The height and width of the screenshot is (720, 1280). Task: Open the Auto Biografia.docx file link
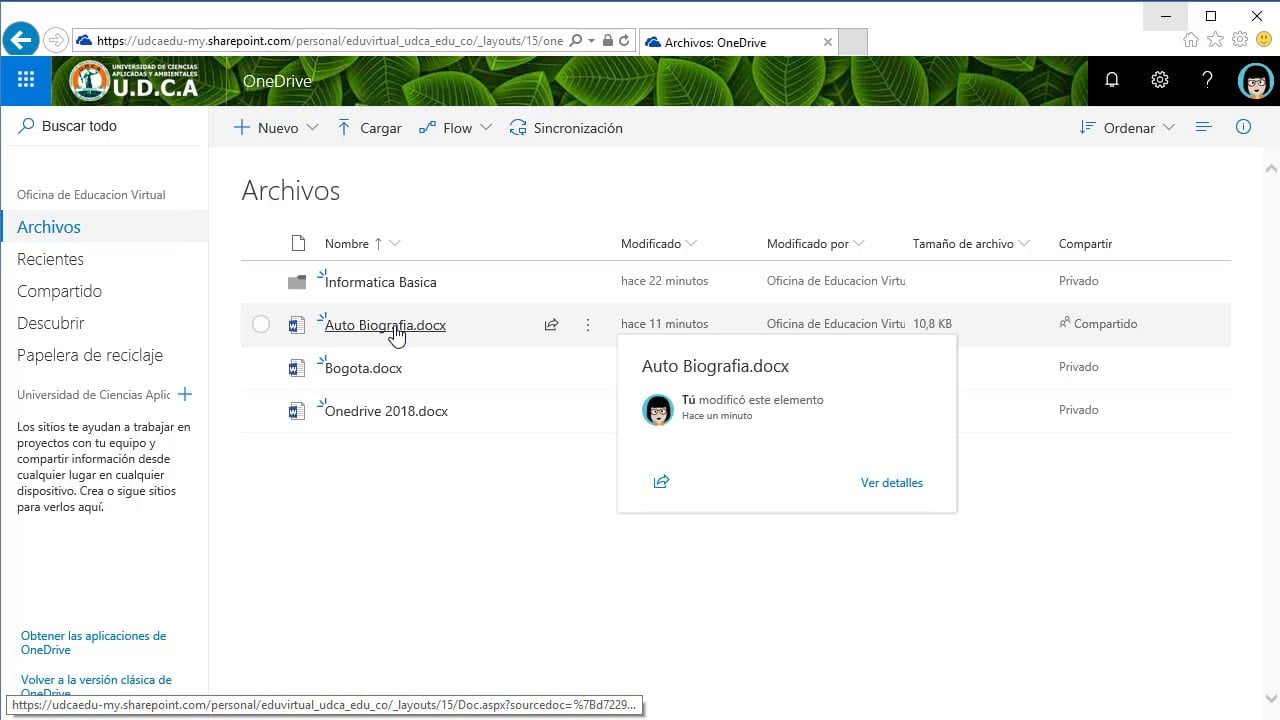(x=385, y=325)
